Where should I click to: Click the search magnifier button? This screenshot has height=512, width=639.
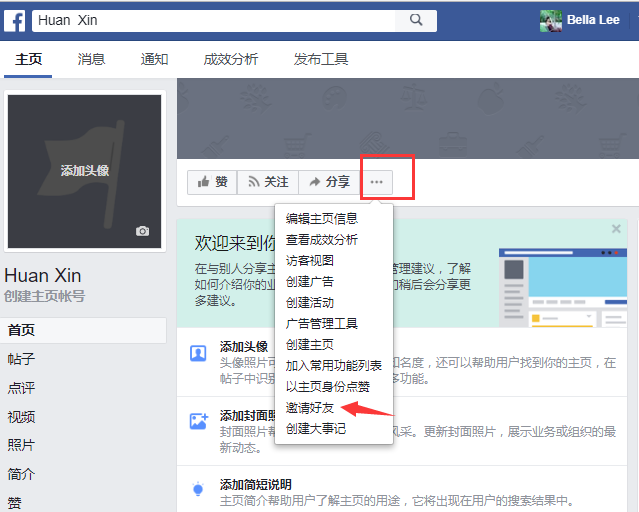[416, 20]
